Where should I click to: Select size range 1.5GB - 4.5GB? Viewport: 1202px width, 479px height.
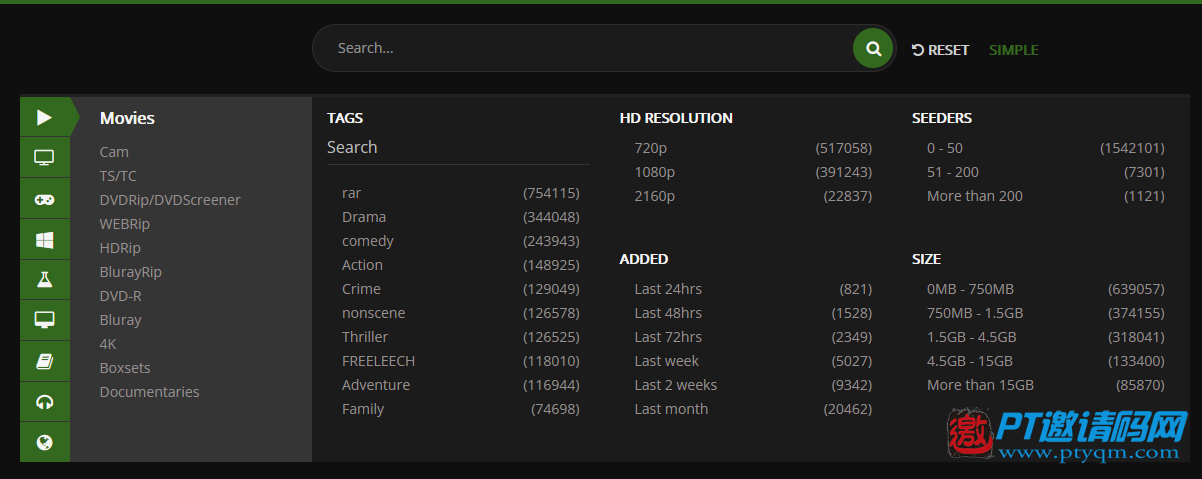1046,337
